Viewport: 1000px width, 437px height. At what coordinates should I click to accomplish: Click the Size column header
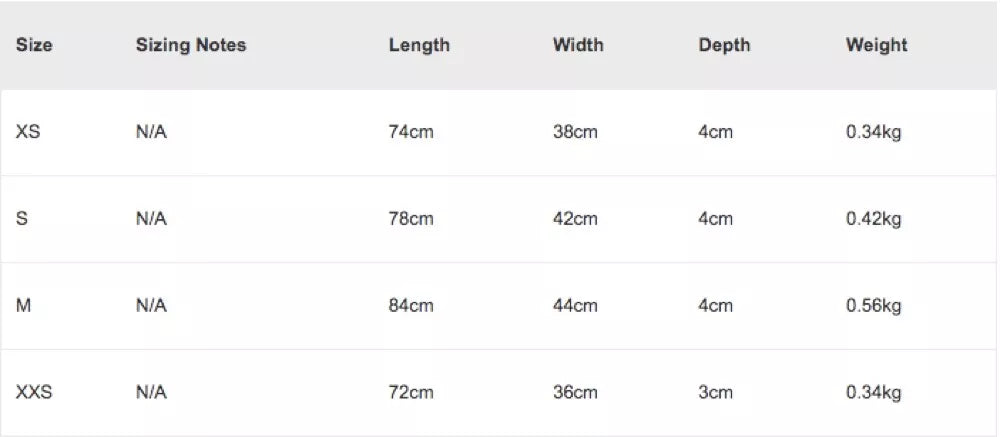(34, 45)
